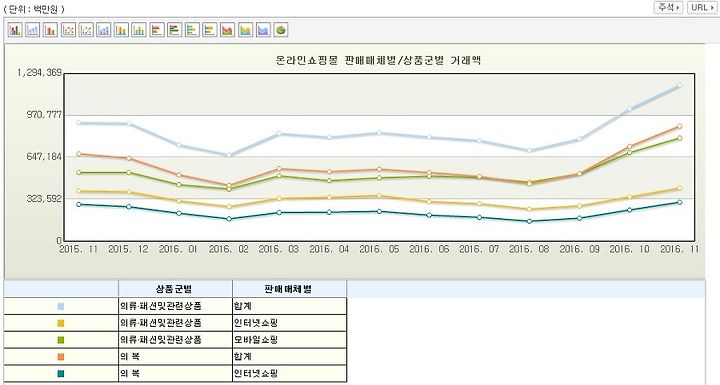Click light blue line's 2016.02 data point
The height and width of the screenshot is (385, 720).
pyautogui.click(x=229, y=155)
